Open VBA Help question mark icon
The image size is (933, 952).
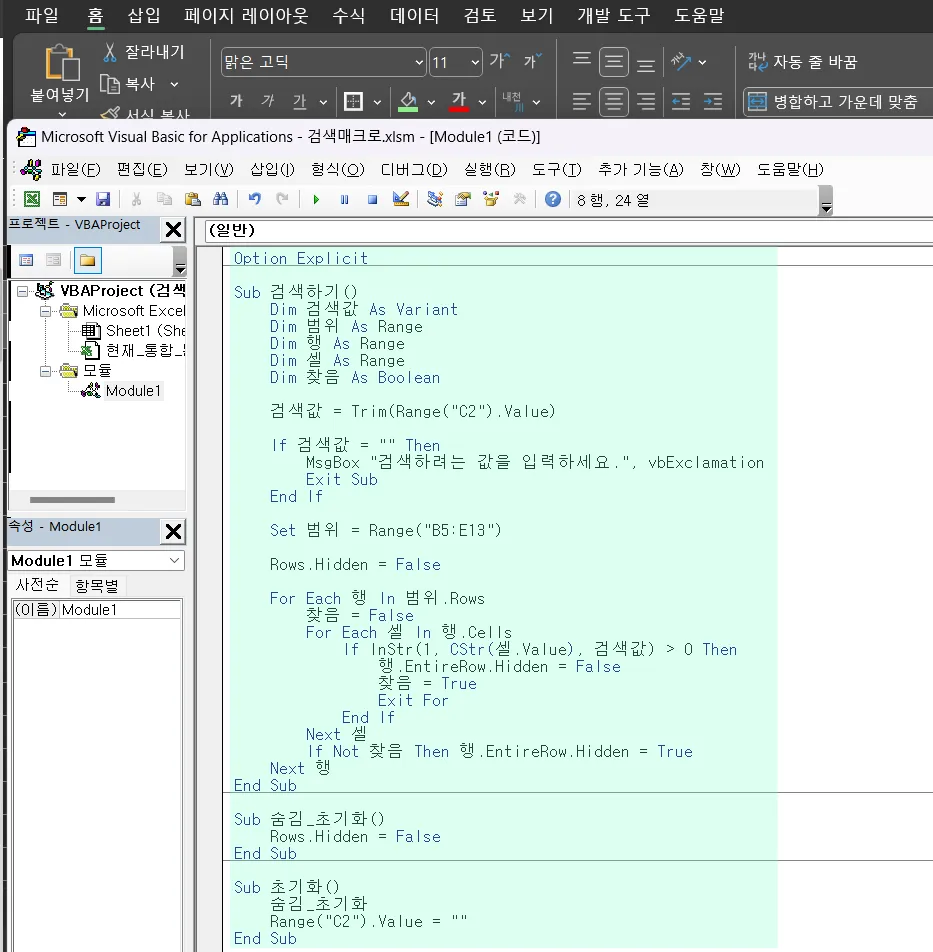pyautogui.click(x=552, y=199)
